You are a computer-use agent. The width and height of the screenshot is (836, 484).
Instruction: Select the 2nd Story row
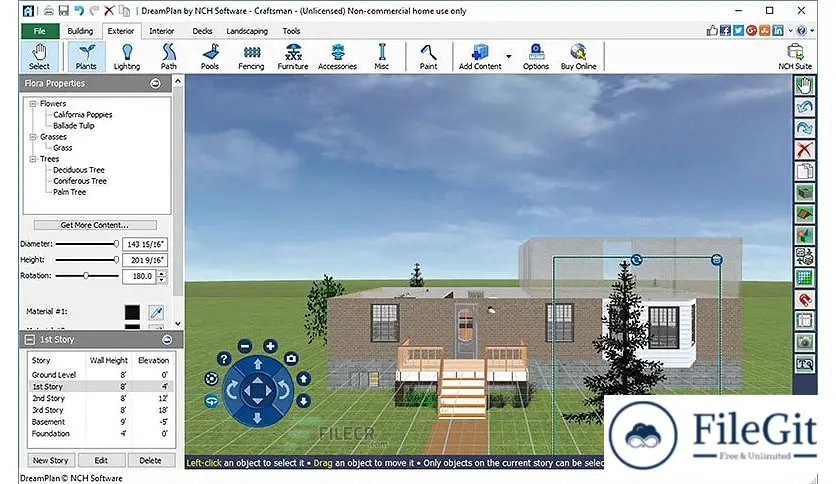click(x=99, y=398)
